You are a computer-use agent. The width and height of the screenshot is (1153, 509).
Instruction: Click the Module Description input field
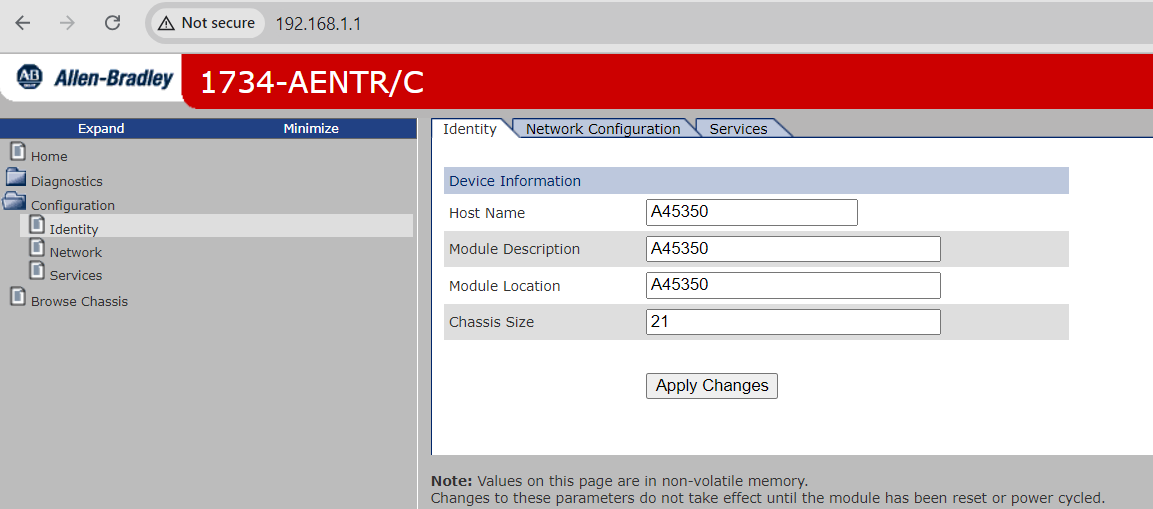click(x=793, y=249)
